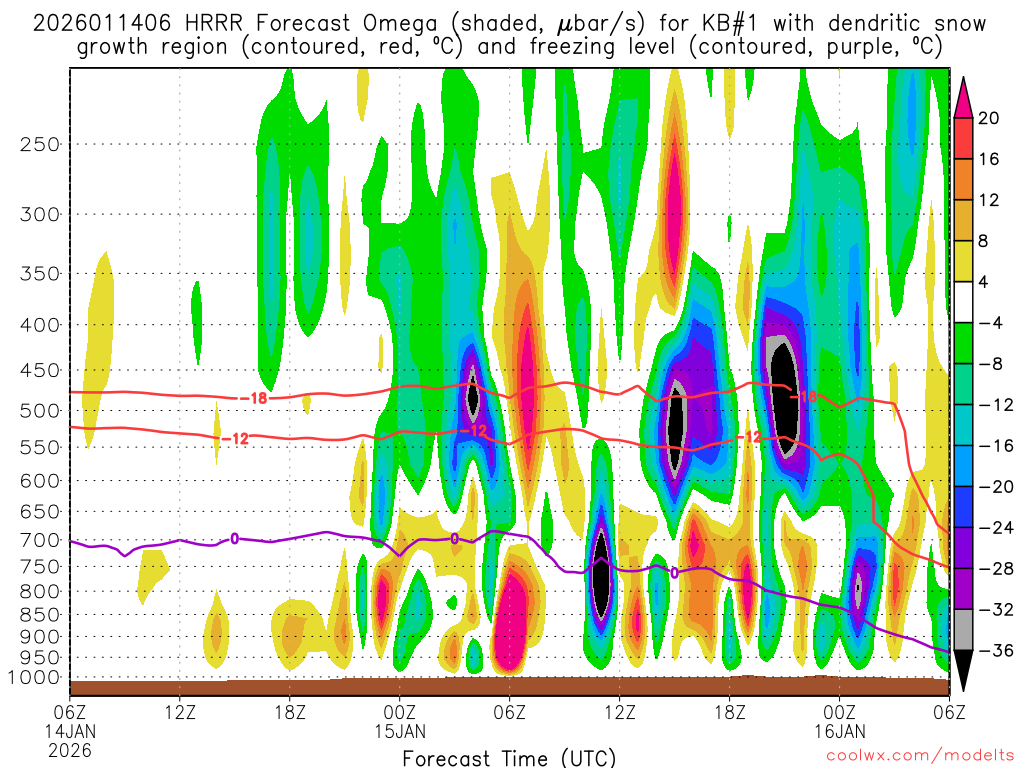Click the colorbar value -28
1024x768 pixels.
pyautogui.click(x=995, y=569)
